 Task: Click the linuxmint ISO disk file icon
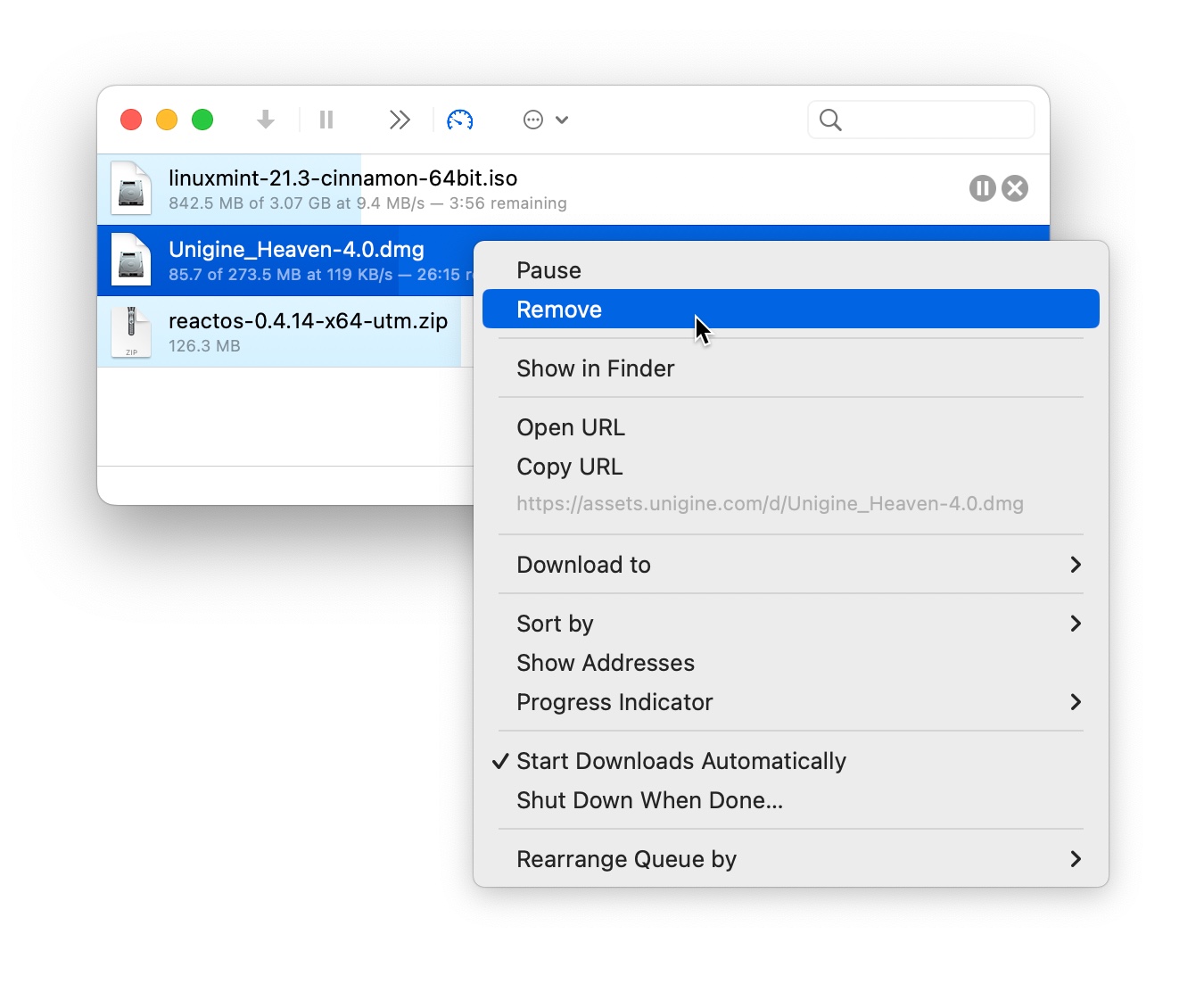click(131, 188)
